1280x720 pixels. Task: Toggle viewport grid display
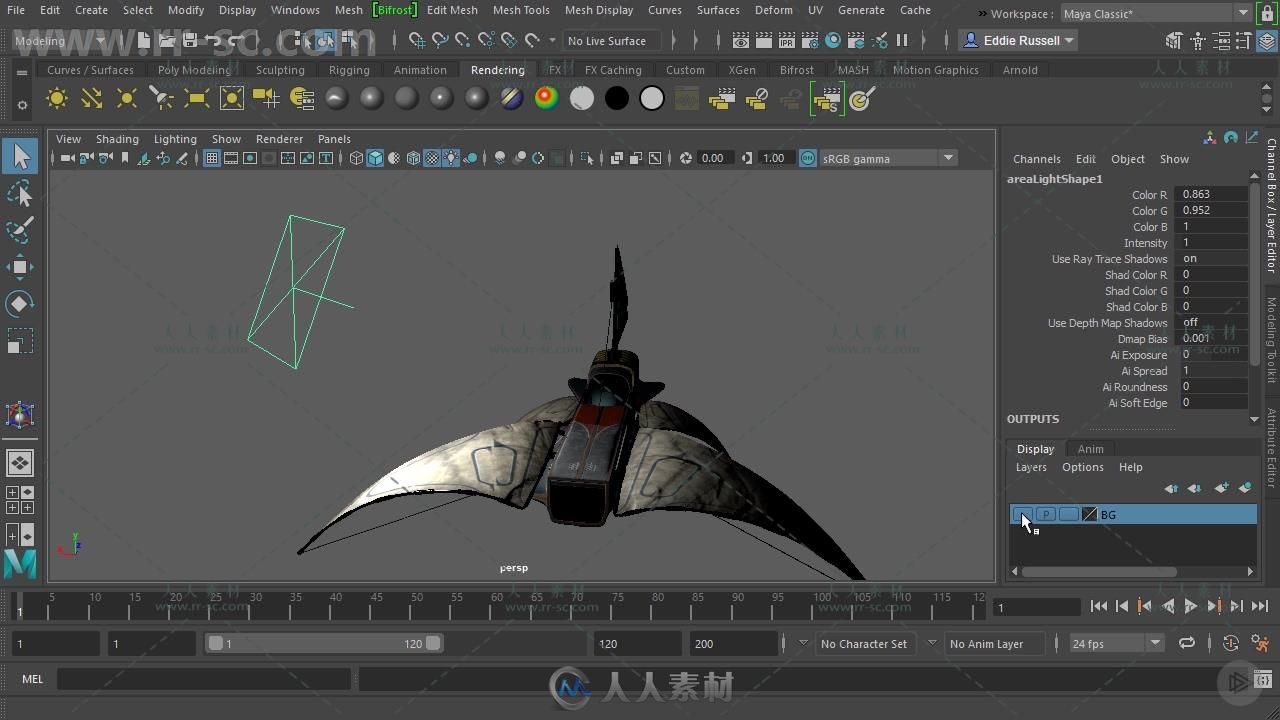[212, 158]
